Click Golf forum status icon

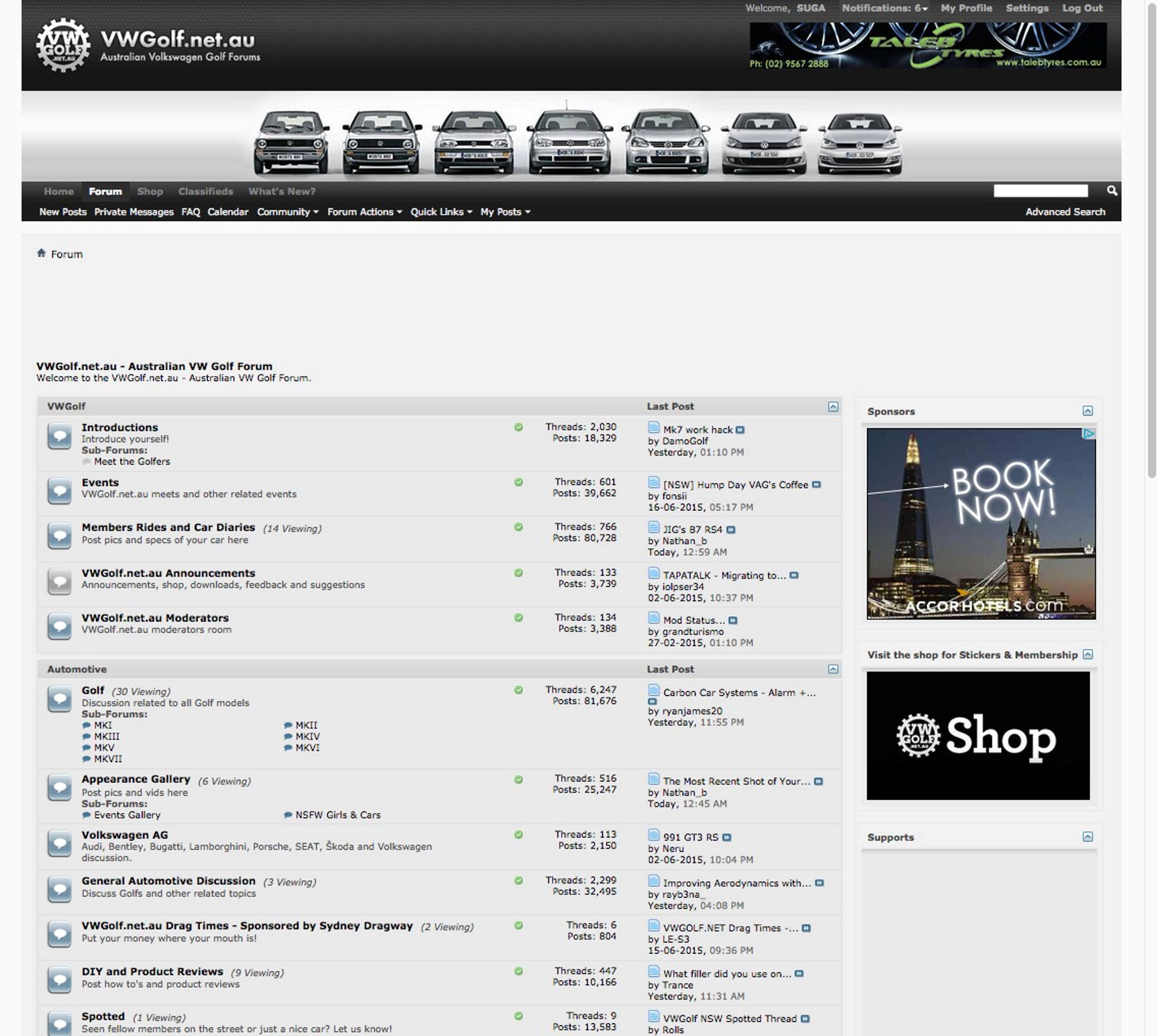tap(59, 699)
